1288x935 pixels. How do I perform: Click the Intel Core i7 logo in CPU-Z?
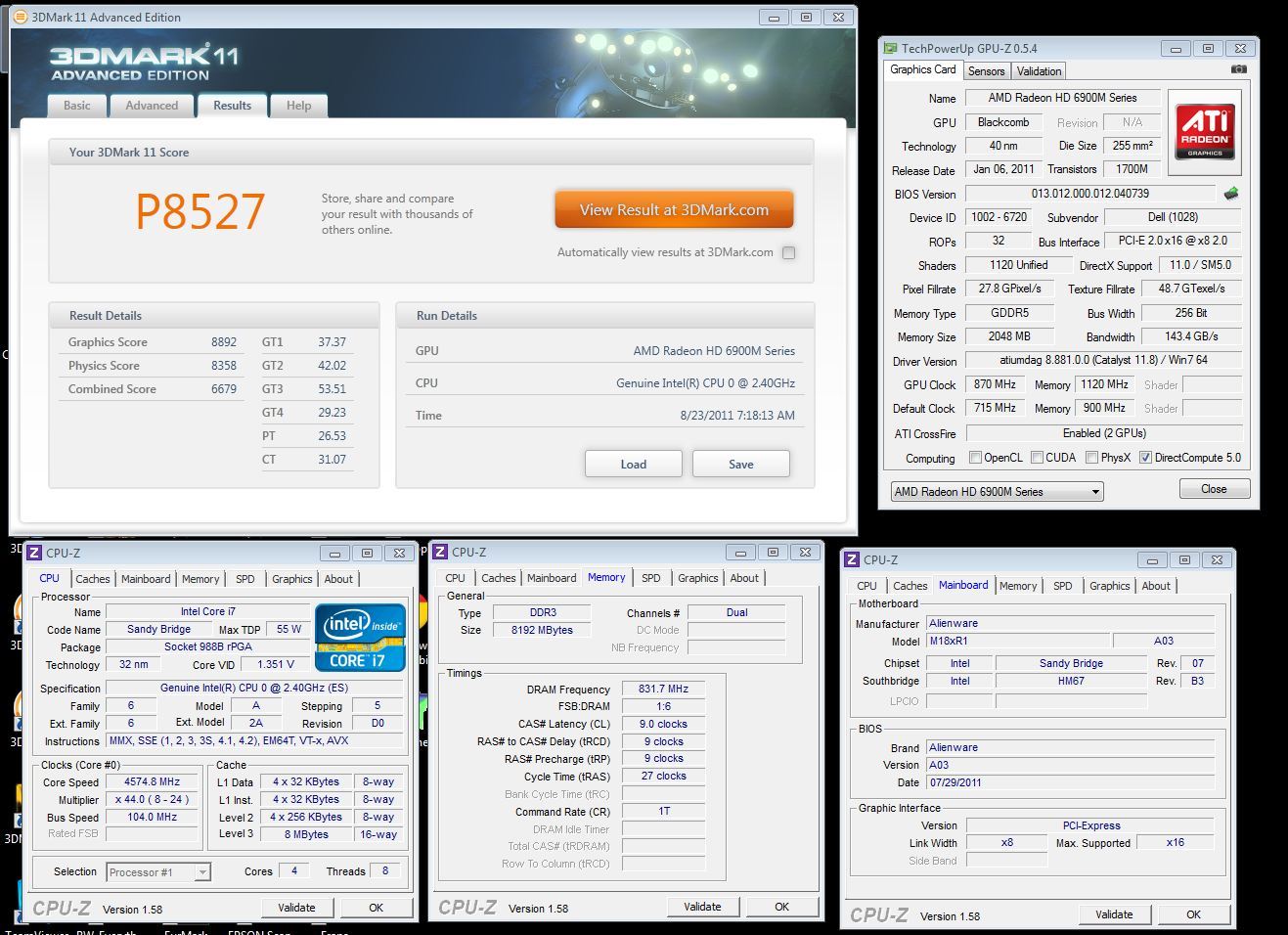point(360,638)
